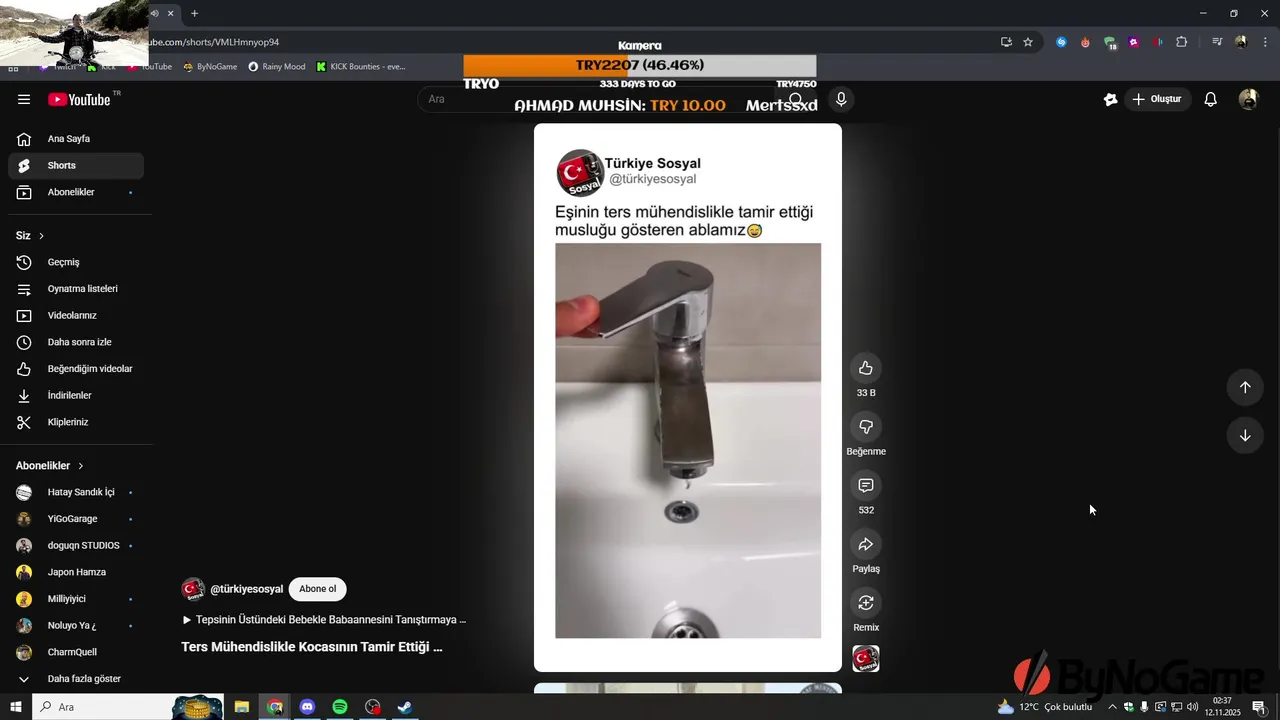The image size is (1280, 720).
Task: Open the Remix icon
Action: click(x=866, y=603)
